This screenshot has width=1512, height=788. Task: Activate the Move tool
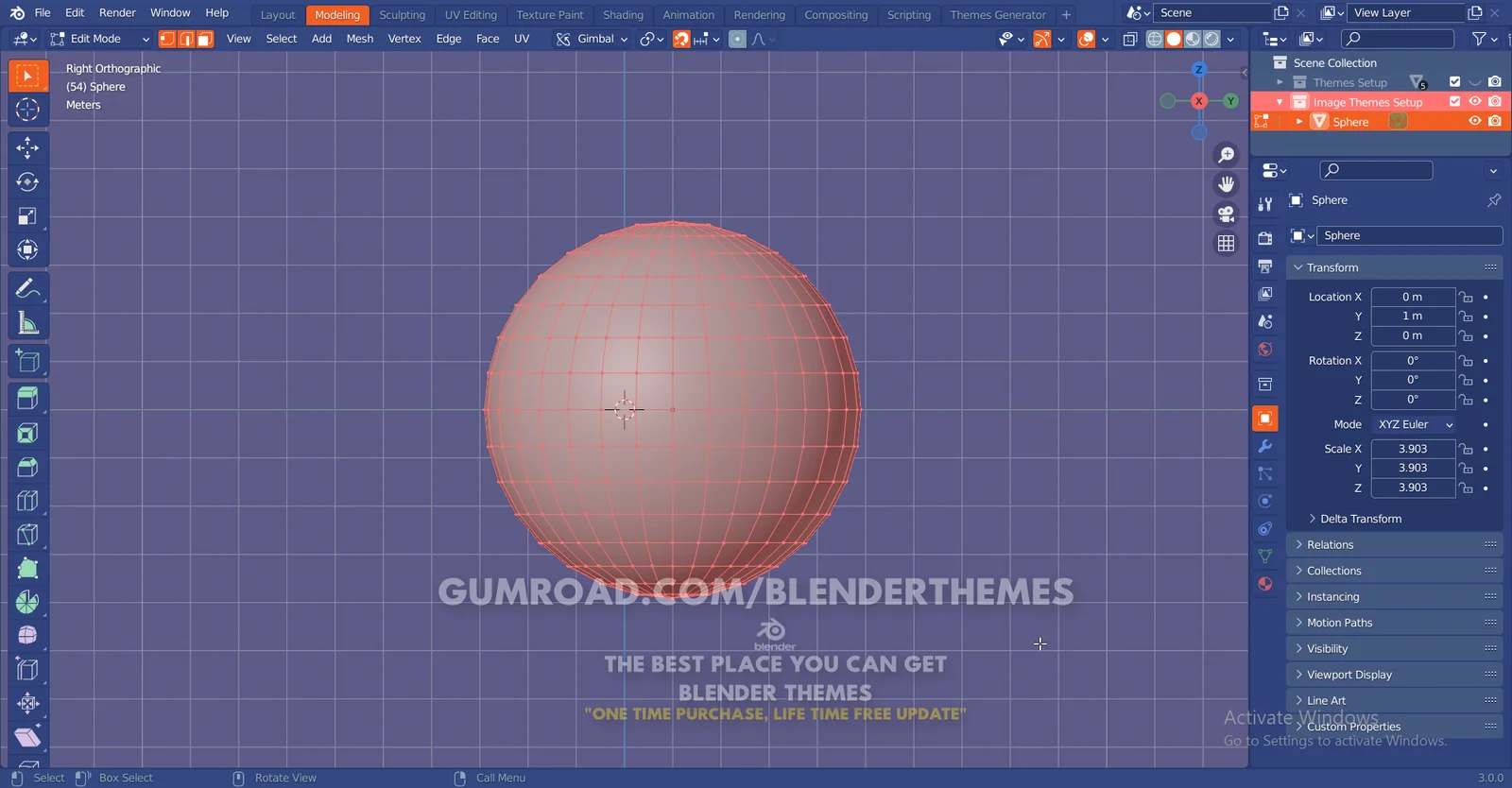(27, 147)
